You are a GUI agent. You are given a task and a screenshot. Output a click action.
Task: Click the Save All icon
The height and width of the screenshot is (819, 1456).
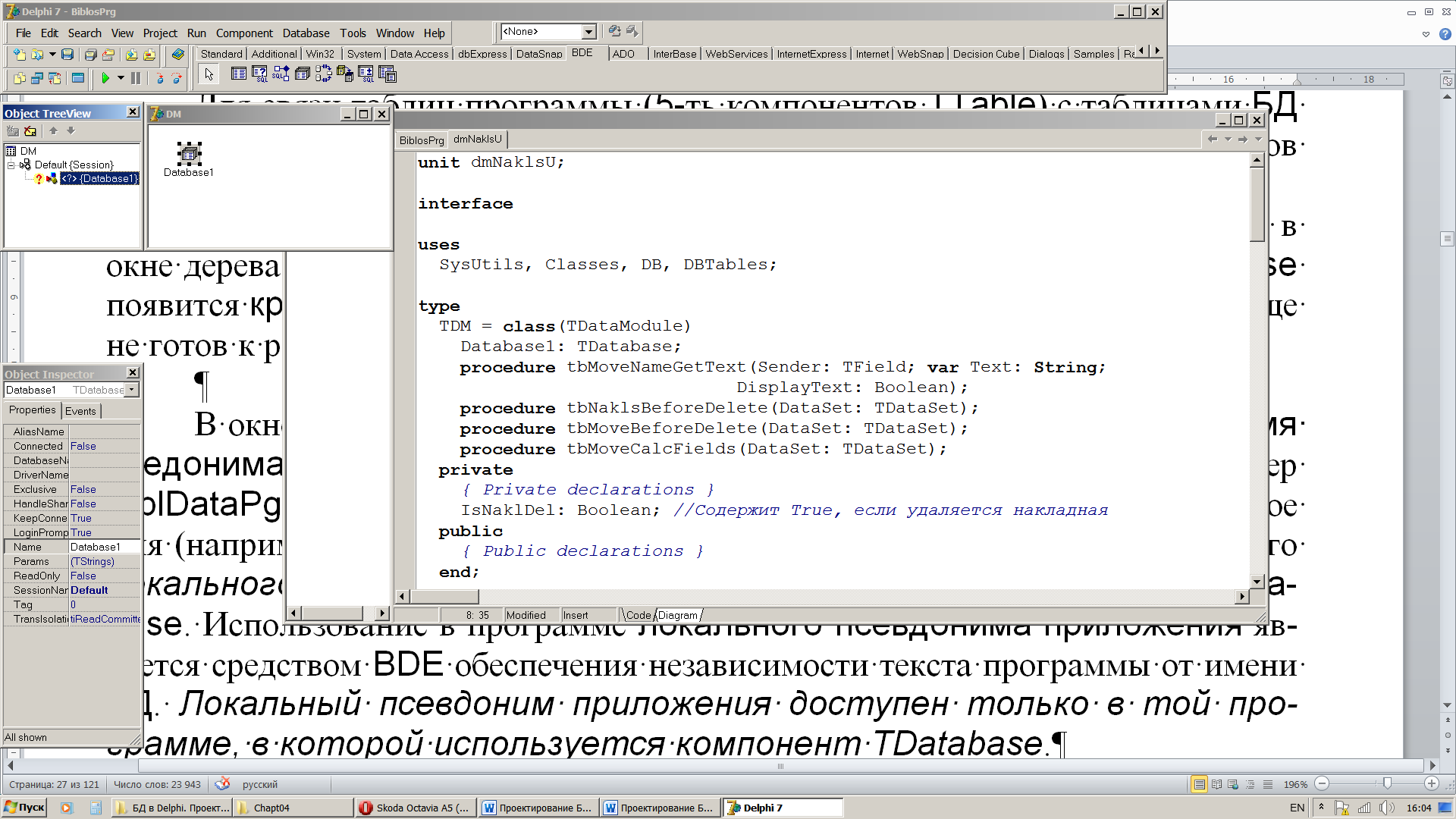(90, 55)
